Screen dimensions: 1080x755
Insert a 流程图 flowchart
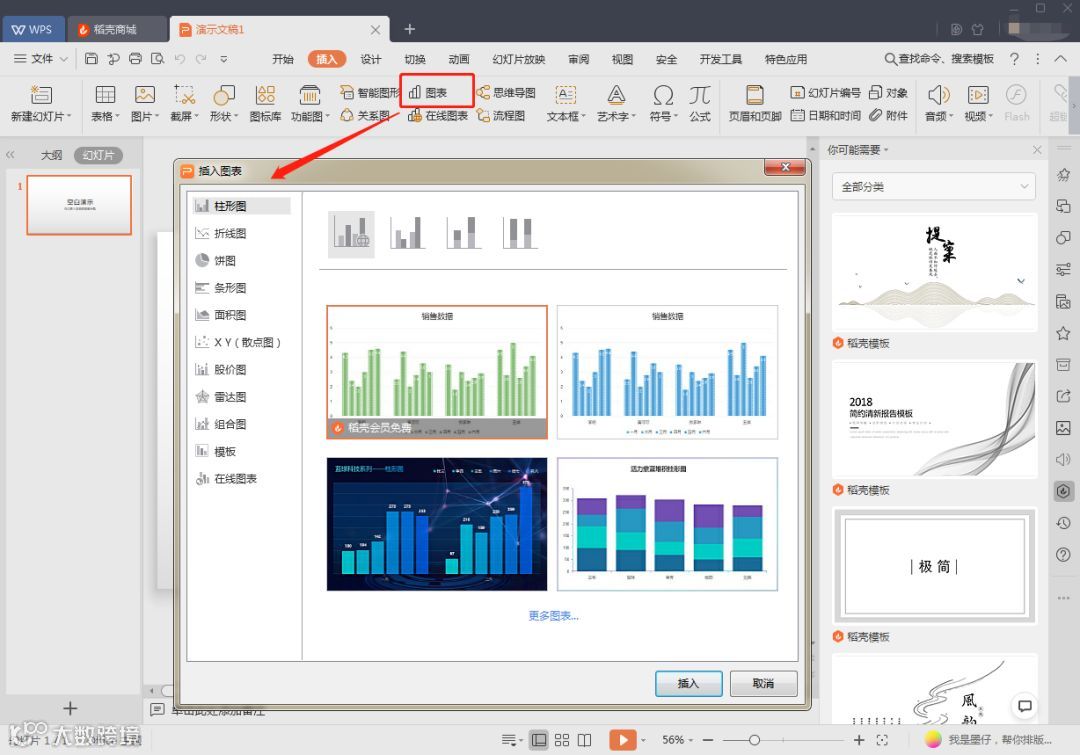click(501, 115)
